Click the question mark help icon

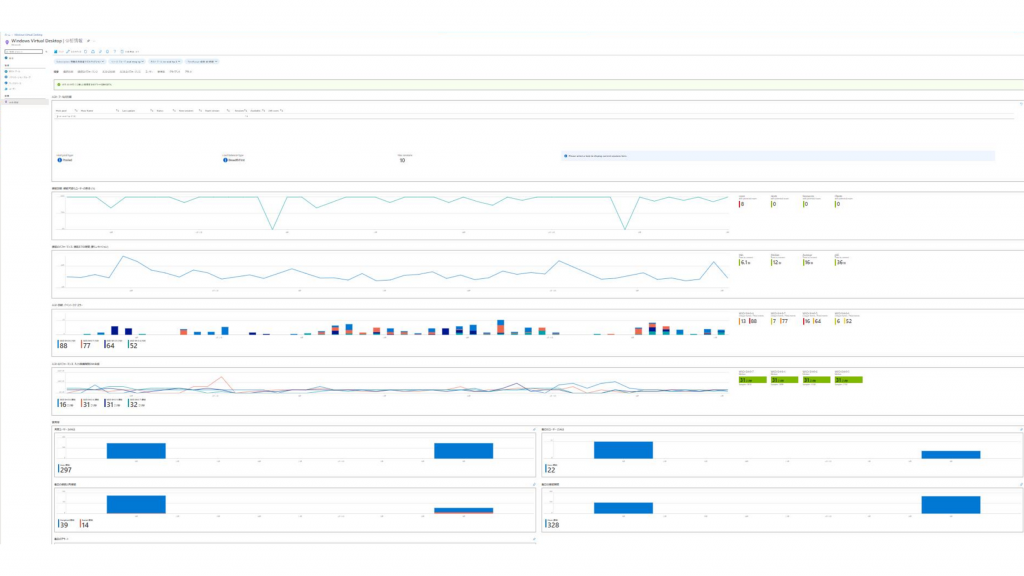(x=116, y=50)
